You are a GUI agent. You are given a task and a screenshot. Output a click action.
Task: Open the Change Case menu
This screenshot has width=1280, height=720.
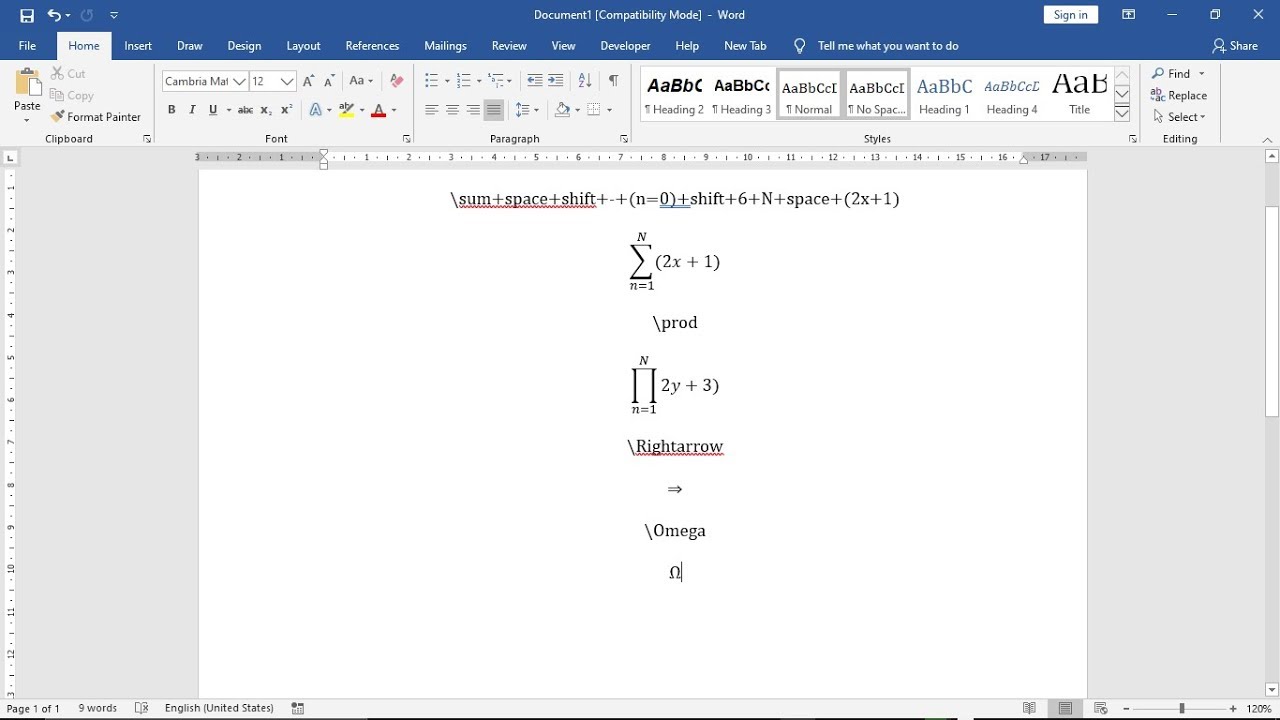pos(361,81)
